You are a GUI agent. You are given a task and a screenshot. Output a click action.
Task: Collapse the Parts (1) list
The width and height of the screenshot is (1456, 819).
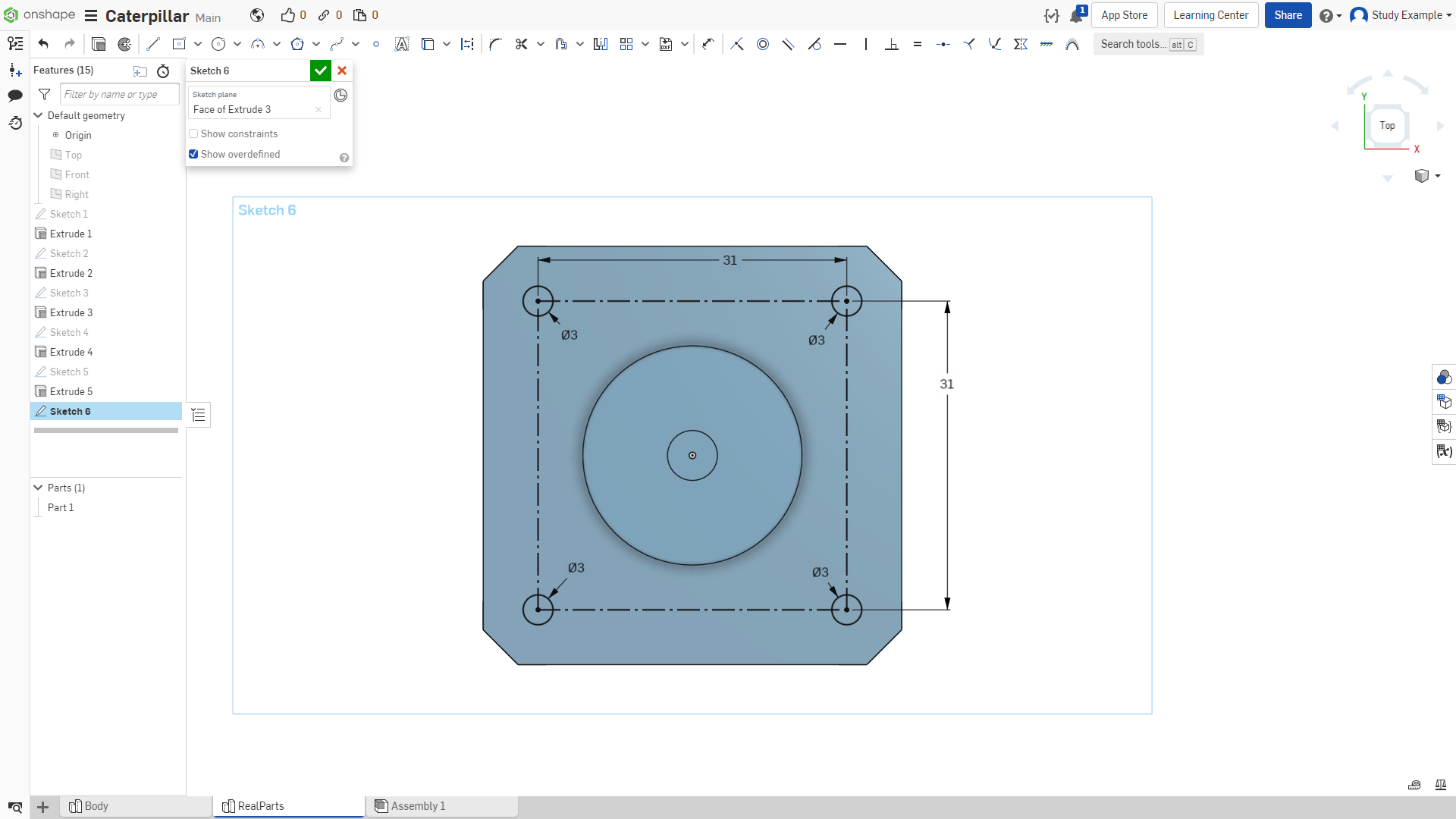coord(38,488)
